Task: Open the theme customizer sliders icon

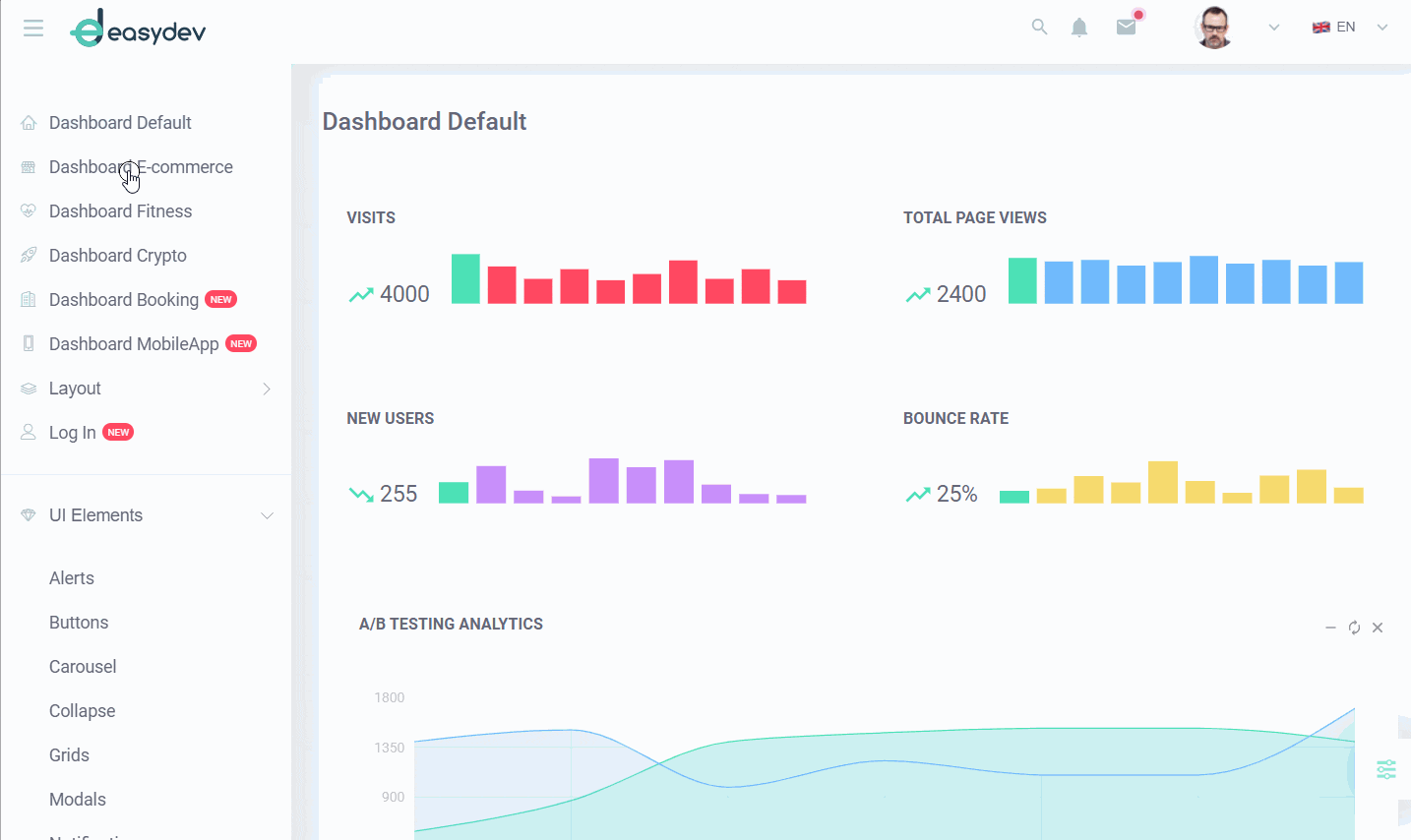Action: (x=1386, y=769)
